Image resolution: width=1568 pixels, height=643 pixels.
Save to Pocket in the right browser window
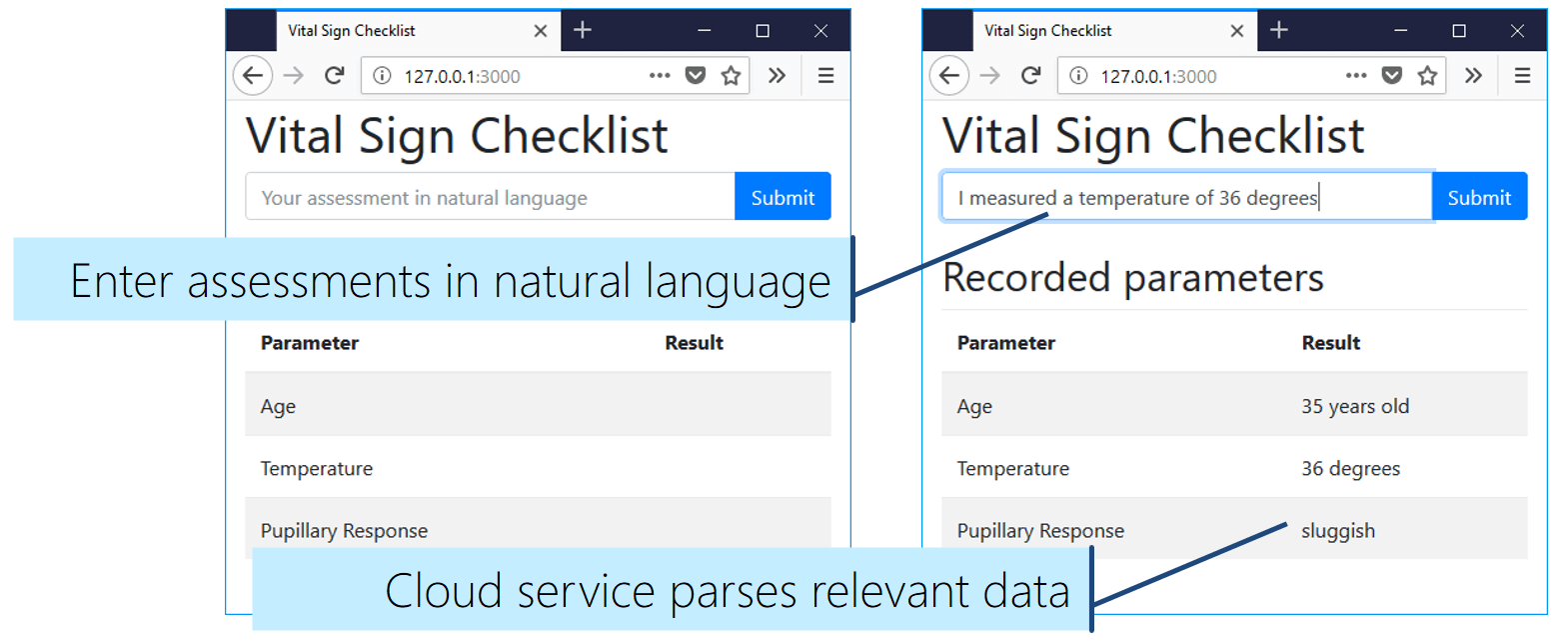pos(1392,76)
